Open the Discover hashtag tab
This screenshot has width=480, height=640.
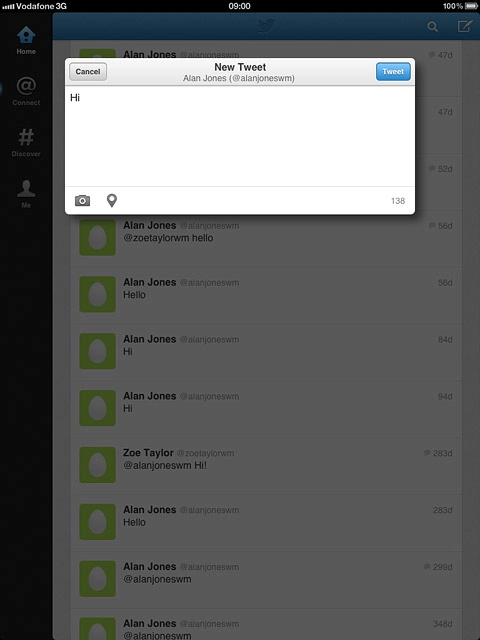(x=26, y=142)
